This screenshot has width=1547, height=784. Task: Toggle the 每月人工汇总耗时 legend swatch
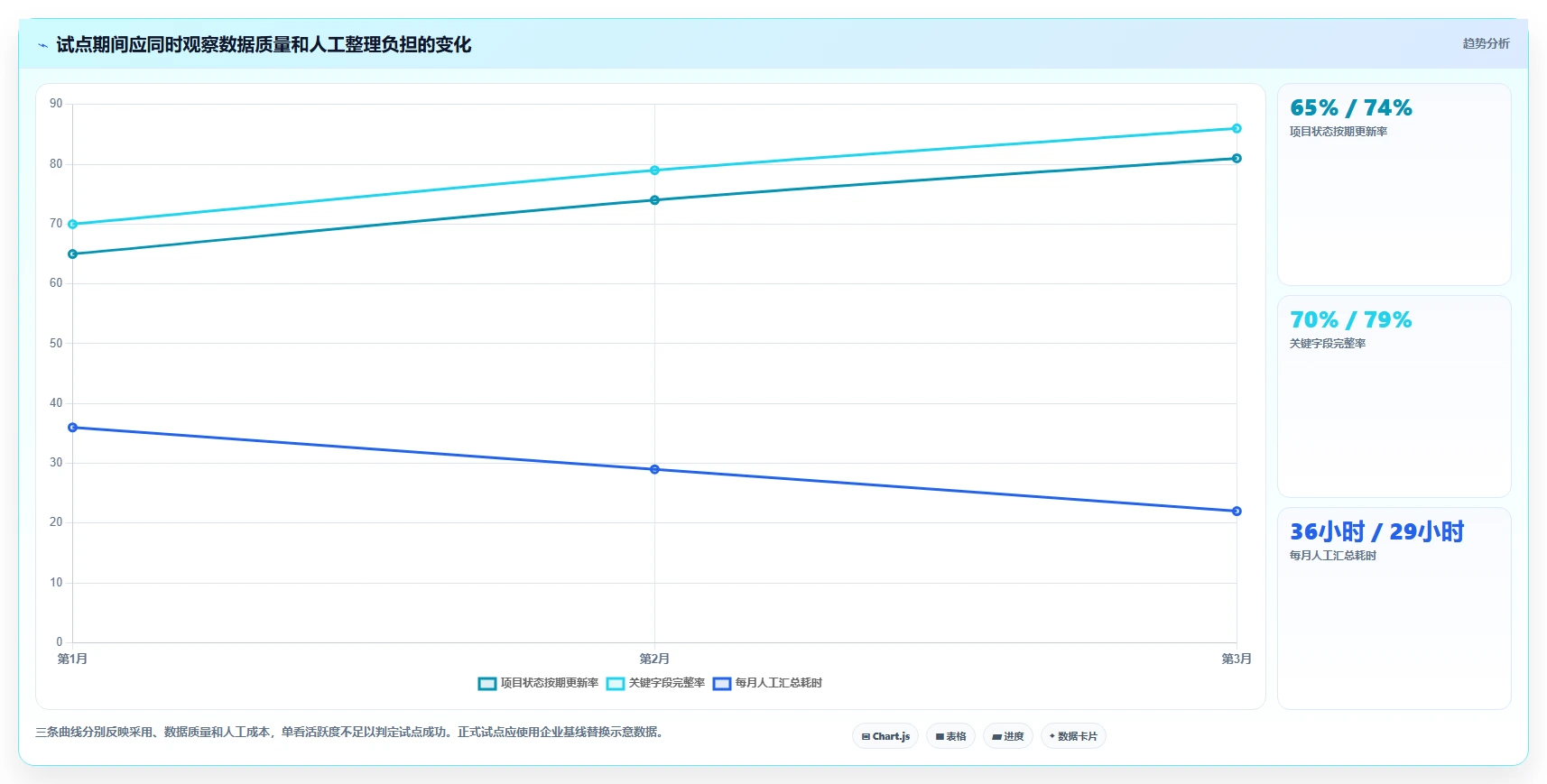click(722, 684)
